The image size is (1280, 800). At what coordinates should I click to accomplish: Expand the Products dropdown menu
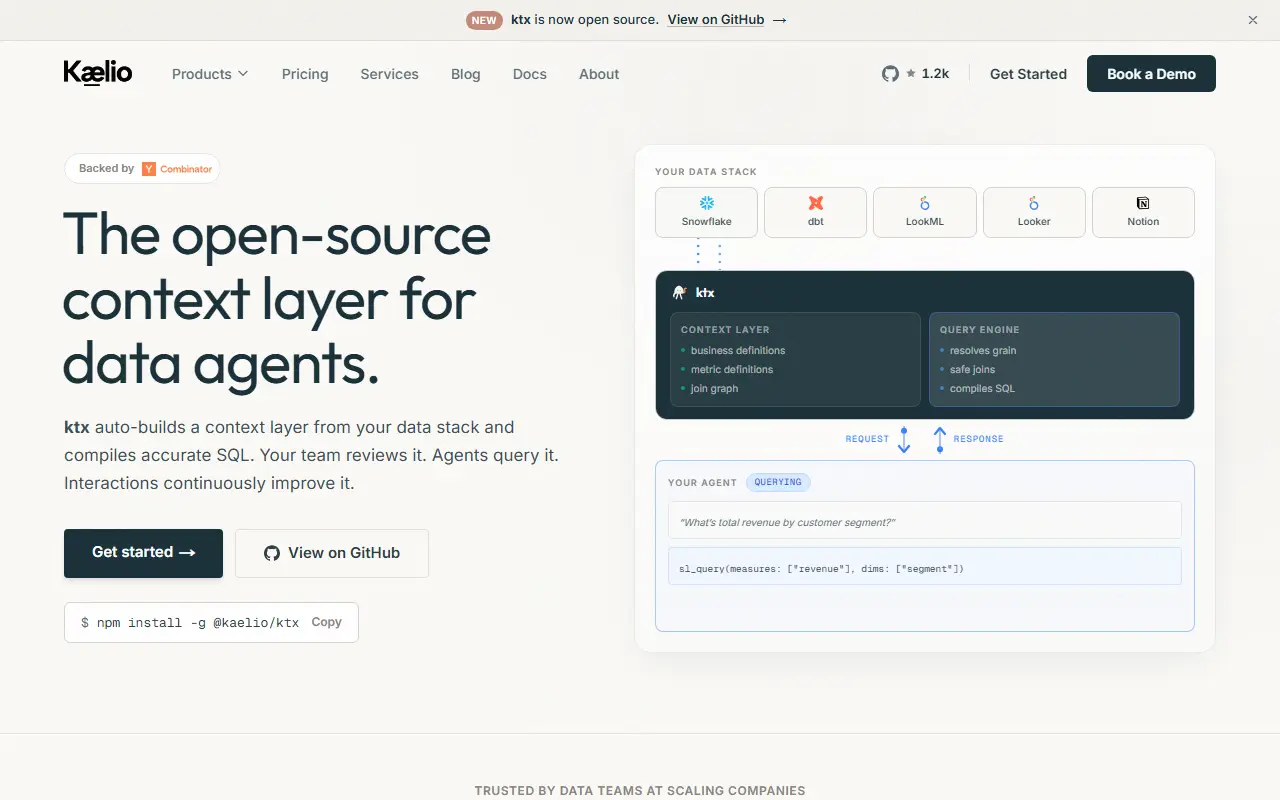[210, 74]
